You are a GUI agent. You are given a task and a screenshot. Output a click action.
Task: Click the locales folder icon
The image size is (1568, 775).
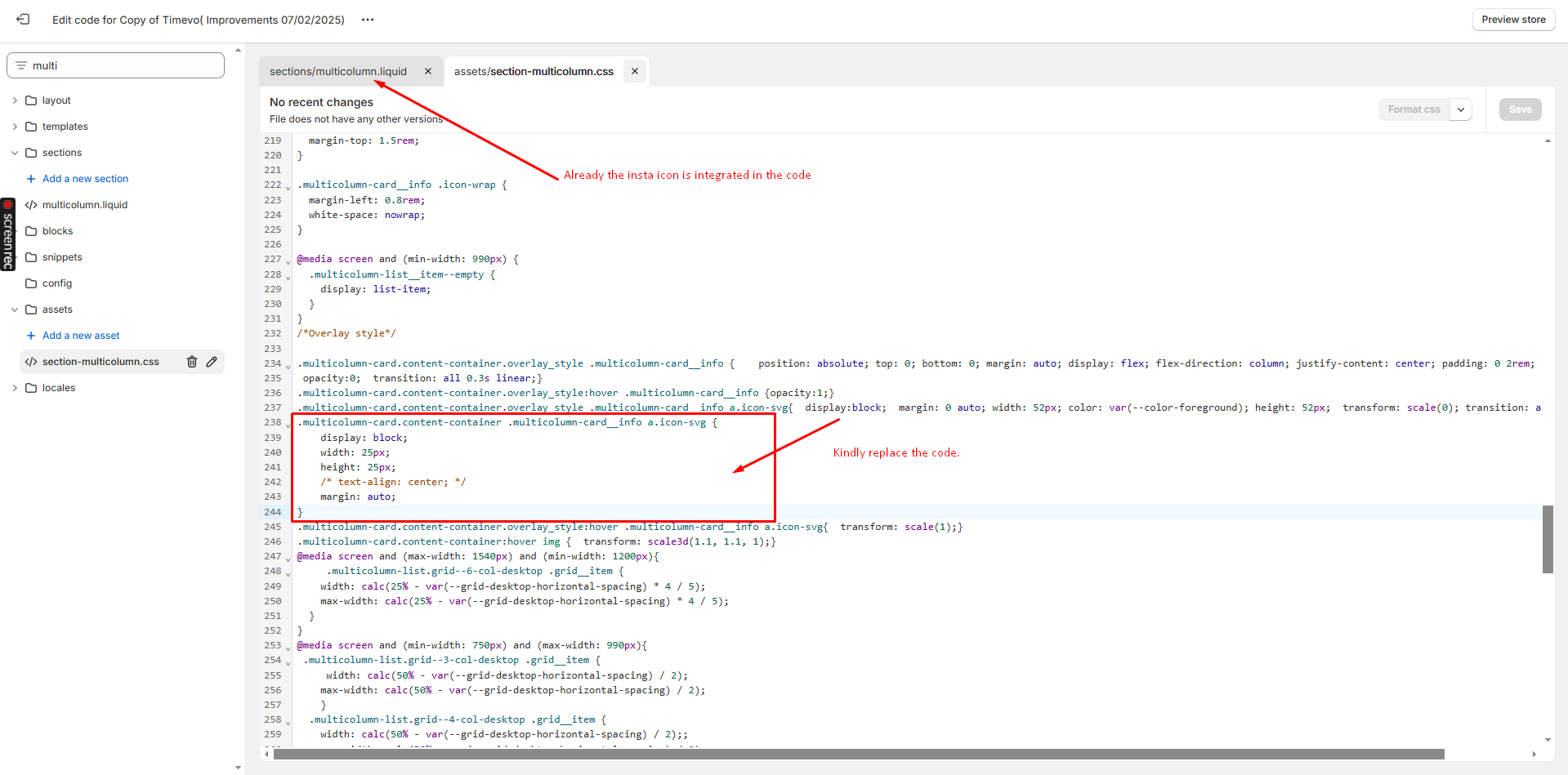click(31, 388)
